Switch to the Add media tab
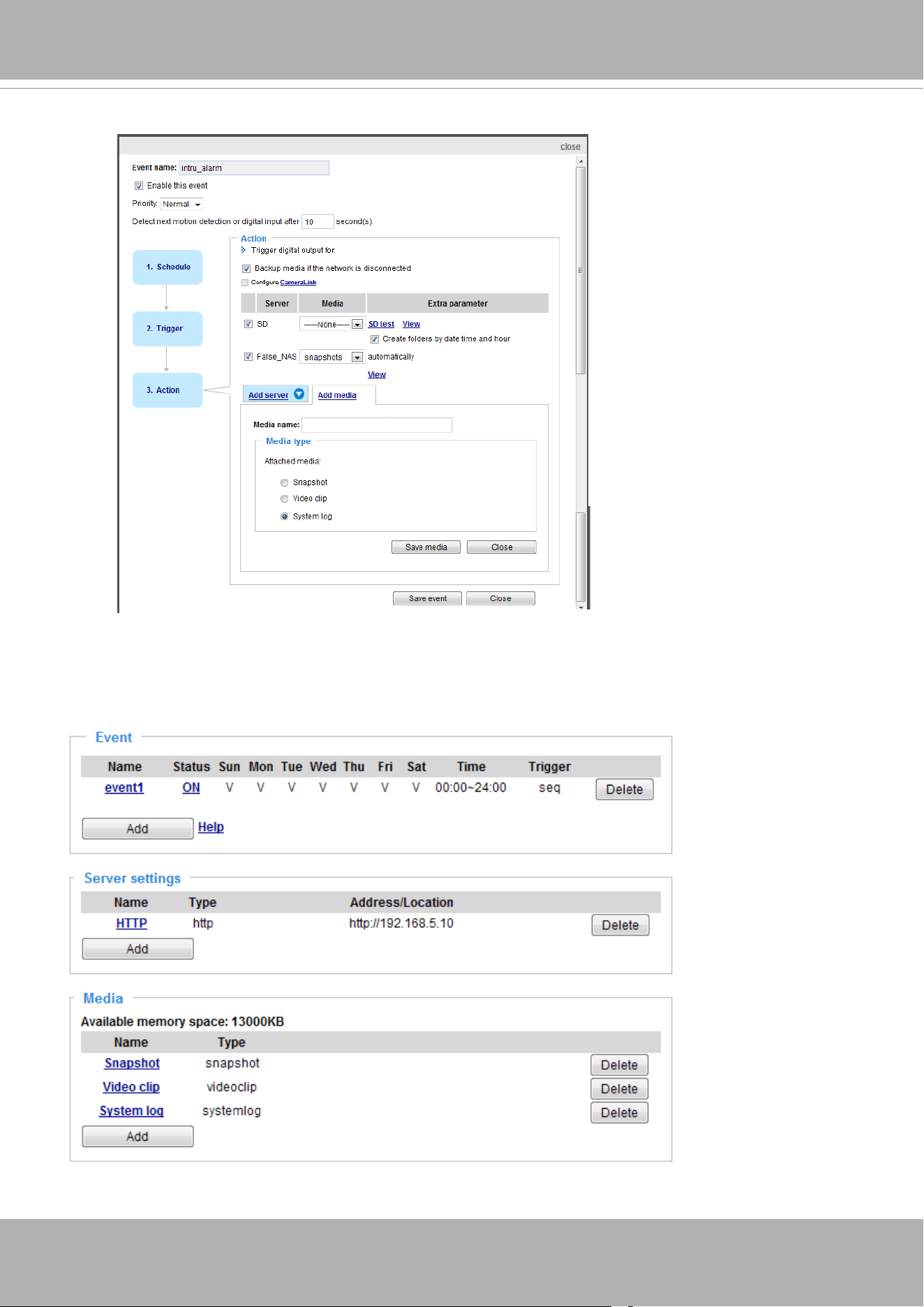The image size is (924, 1307). pos(337,395)
